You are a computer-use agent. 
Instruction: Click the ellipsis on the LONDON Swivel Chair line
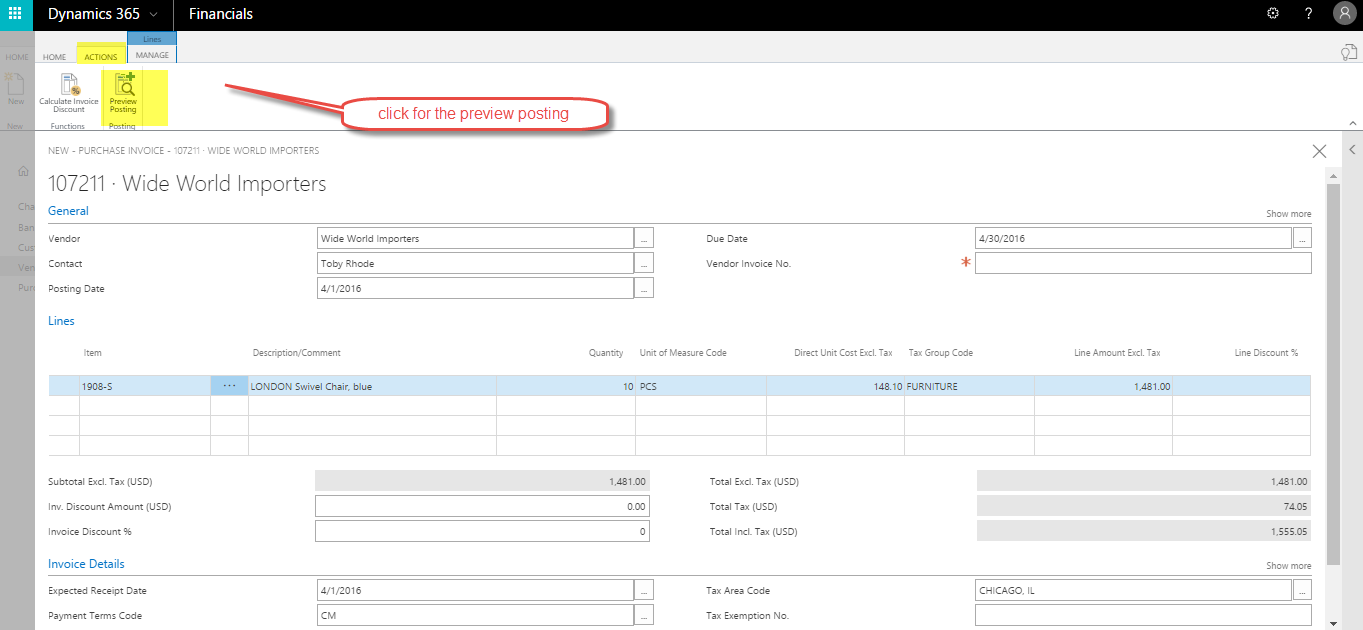click(229, 384)
